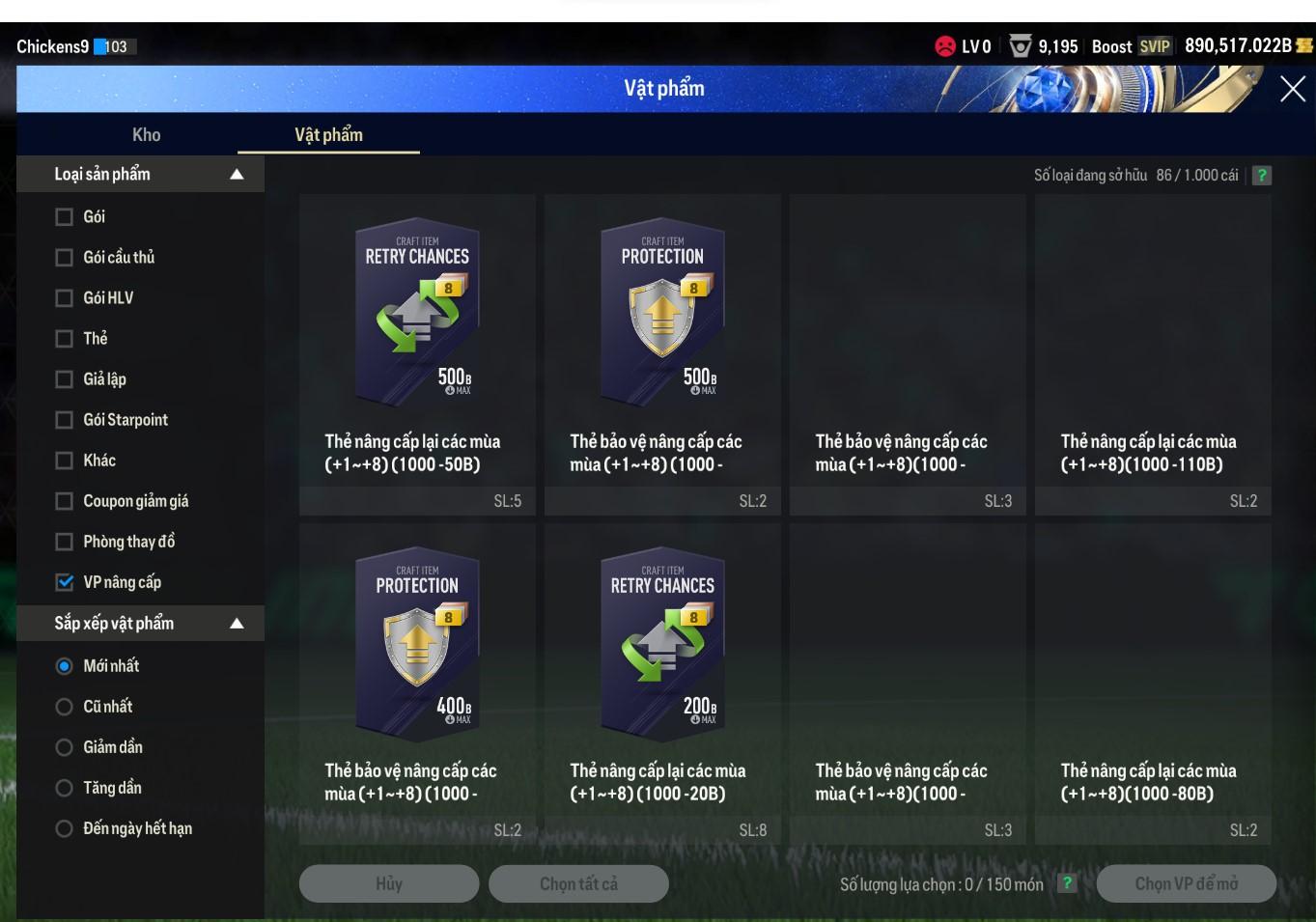Click the gold currency coin icon
The width and height of the screenshot is (1316, 922).
click(x=1304, y=45)
